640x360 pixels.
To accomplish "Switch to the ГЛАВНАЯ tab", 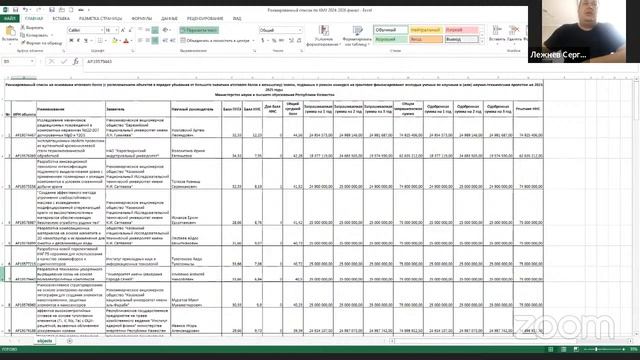I will [x=34, y=18].
